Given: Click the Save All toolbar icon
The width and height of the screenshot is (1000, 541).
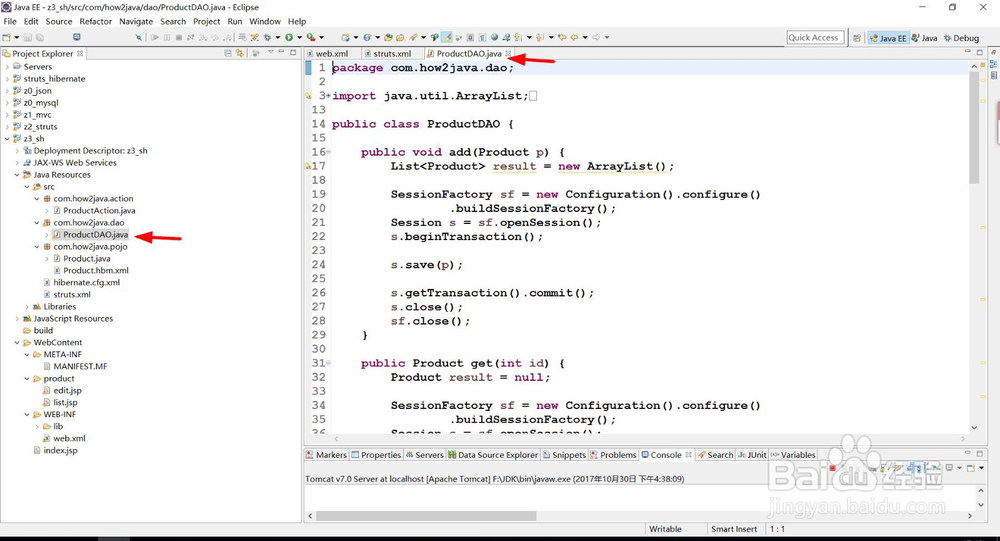Looking at the screenshot, I should 40,37.
